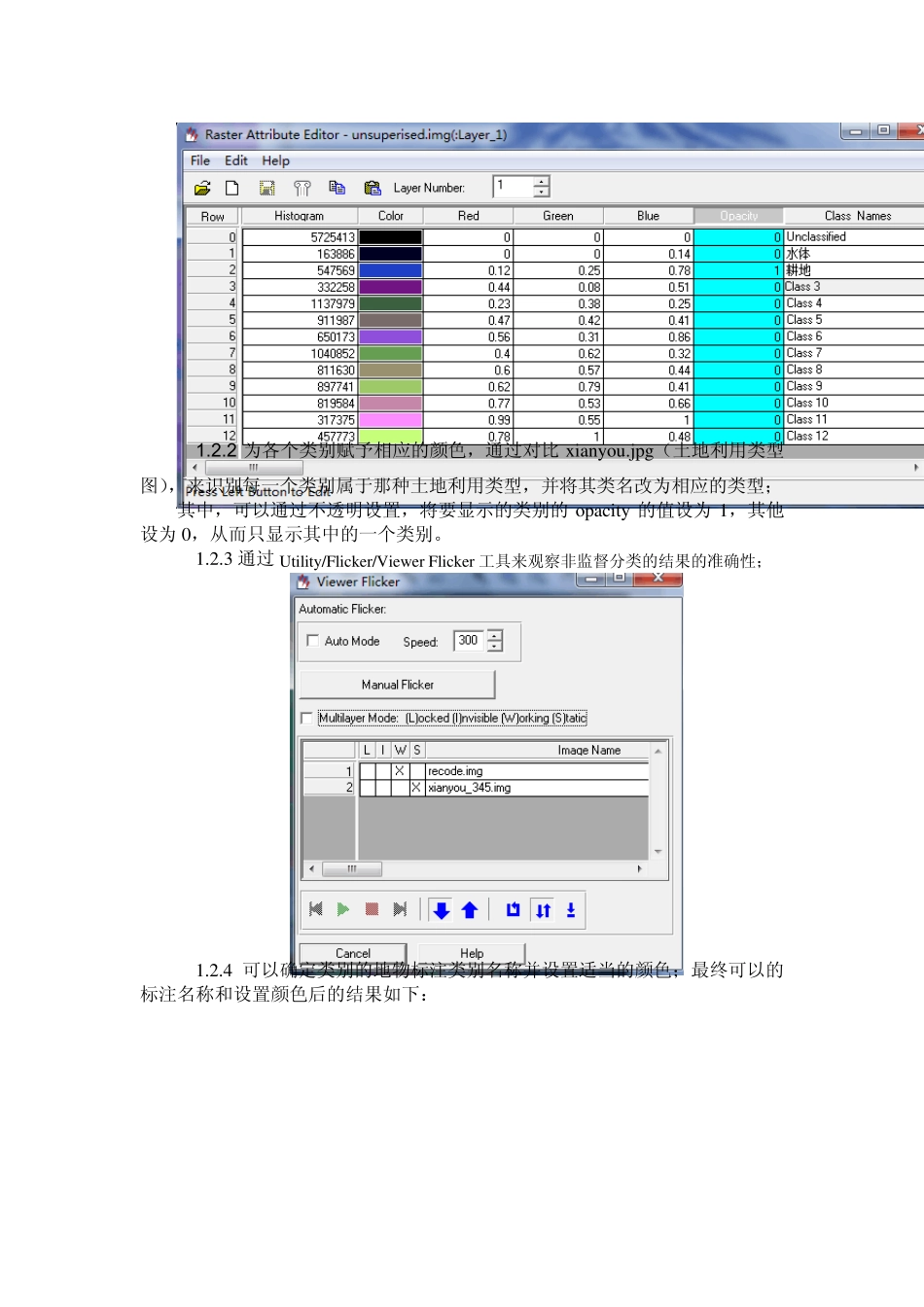Click the column properties pillar icon
The height and width of the screenshot is (1307, 924).
[x=302, y=188]
